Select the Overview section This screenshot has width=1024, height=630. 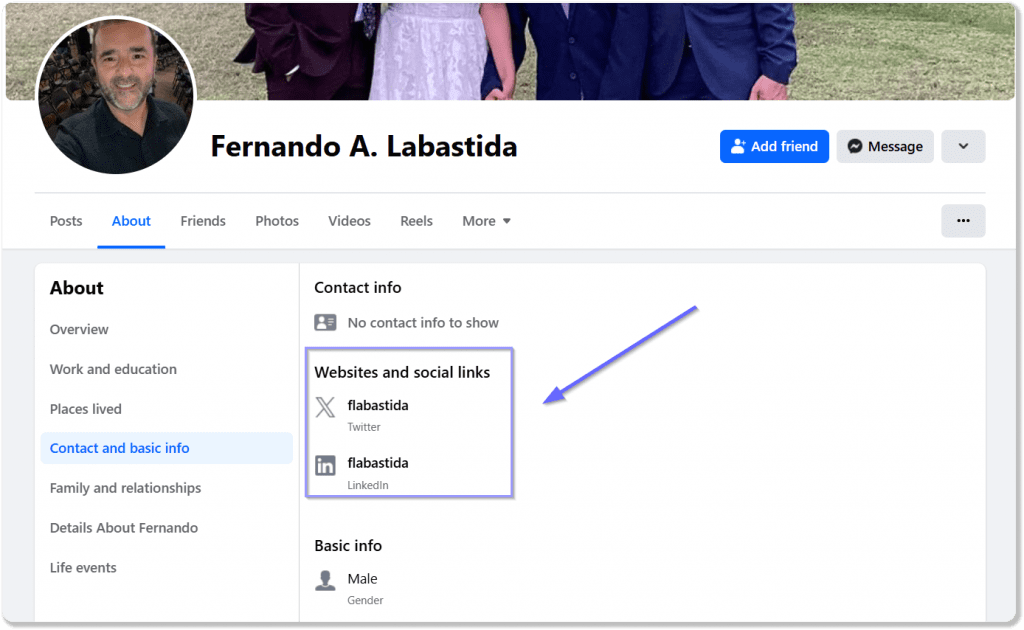coord(79,329)
